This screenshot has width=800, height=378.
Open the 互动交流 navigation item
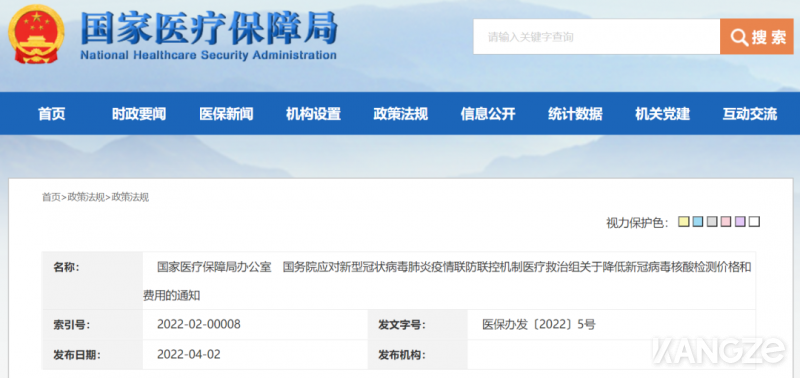tap(749, 114)
